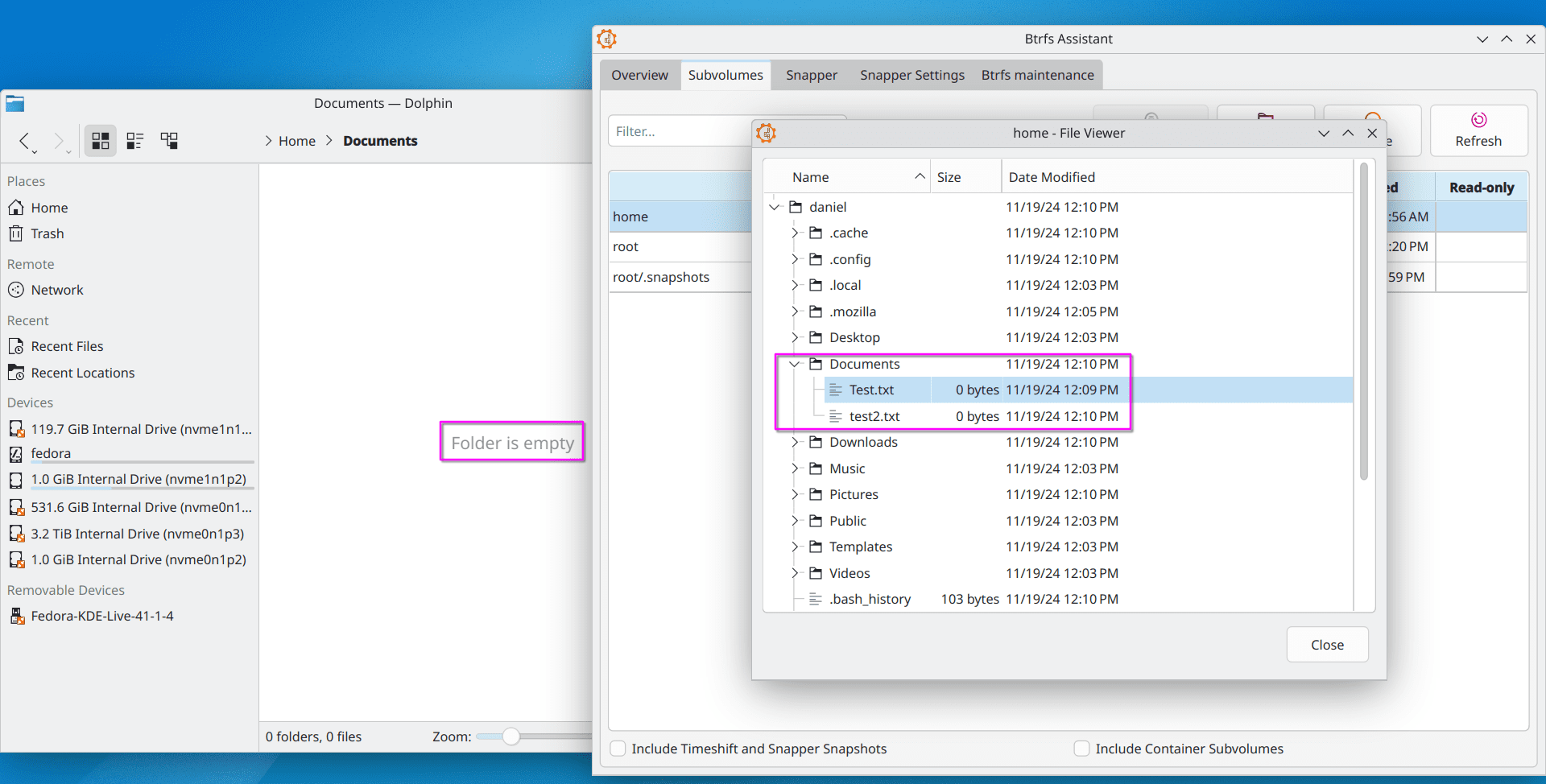Click the Dolphin forward navigation arrow

60,142
